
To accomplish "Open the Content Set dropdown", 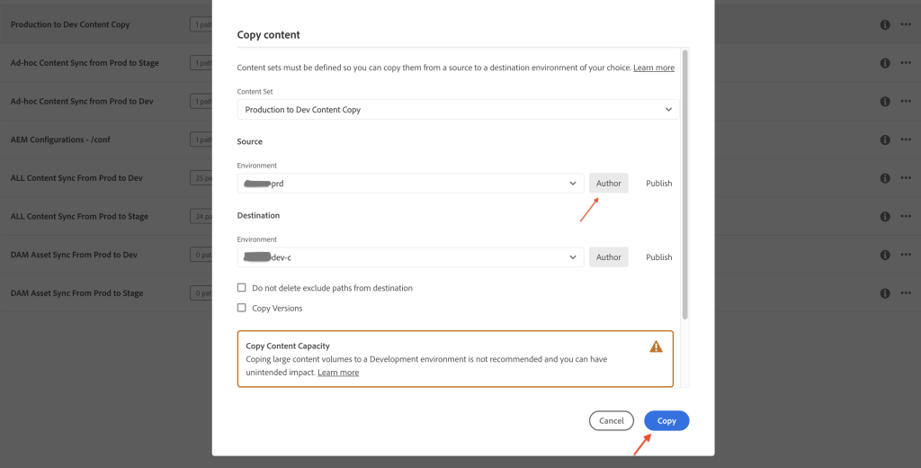I will pos(458,110).
